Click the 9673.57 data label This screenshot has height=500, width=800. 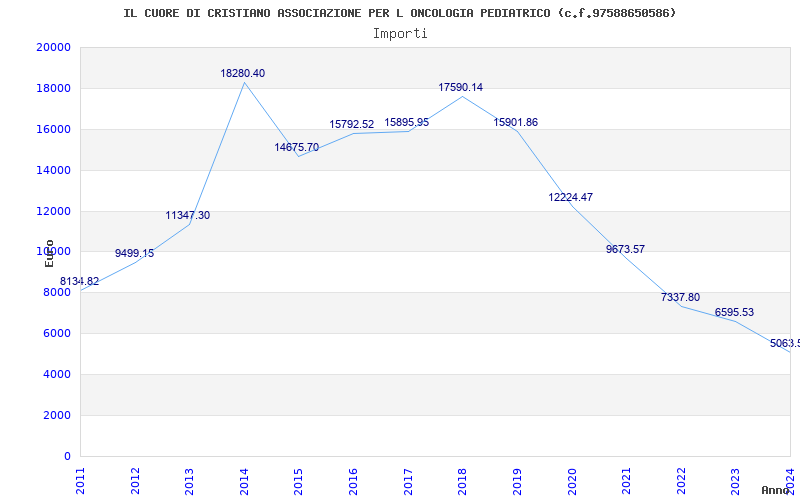click(x=625, y=249)
